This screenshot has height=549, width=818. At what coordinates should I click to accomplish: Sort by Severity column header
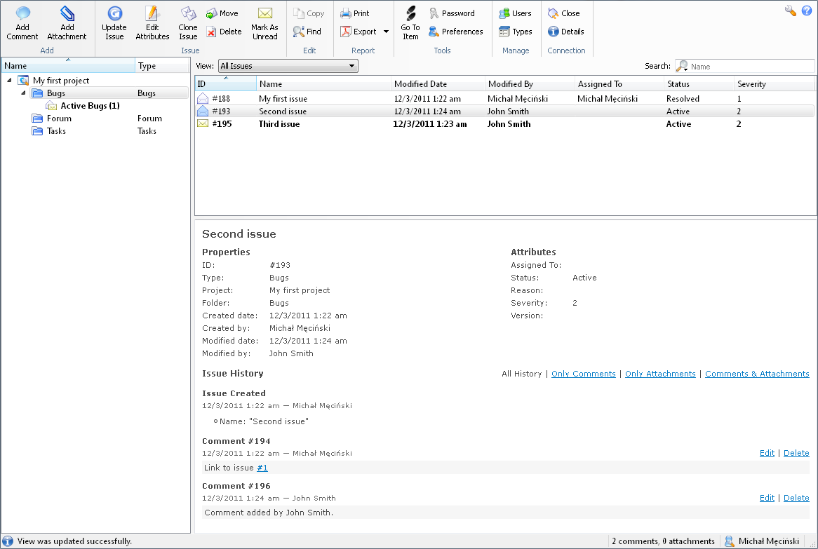(775, 83)
